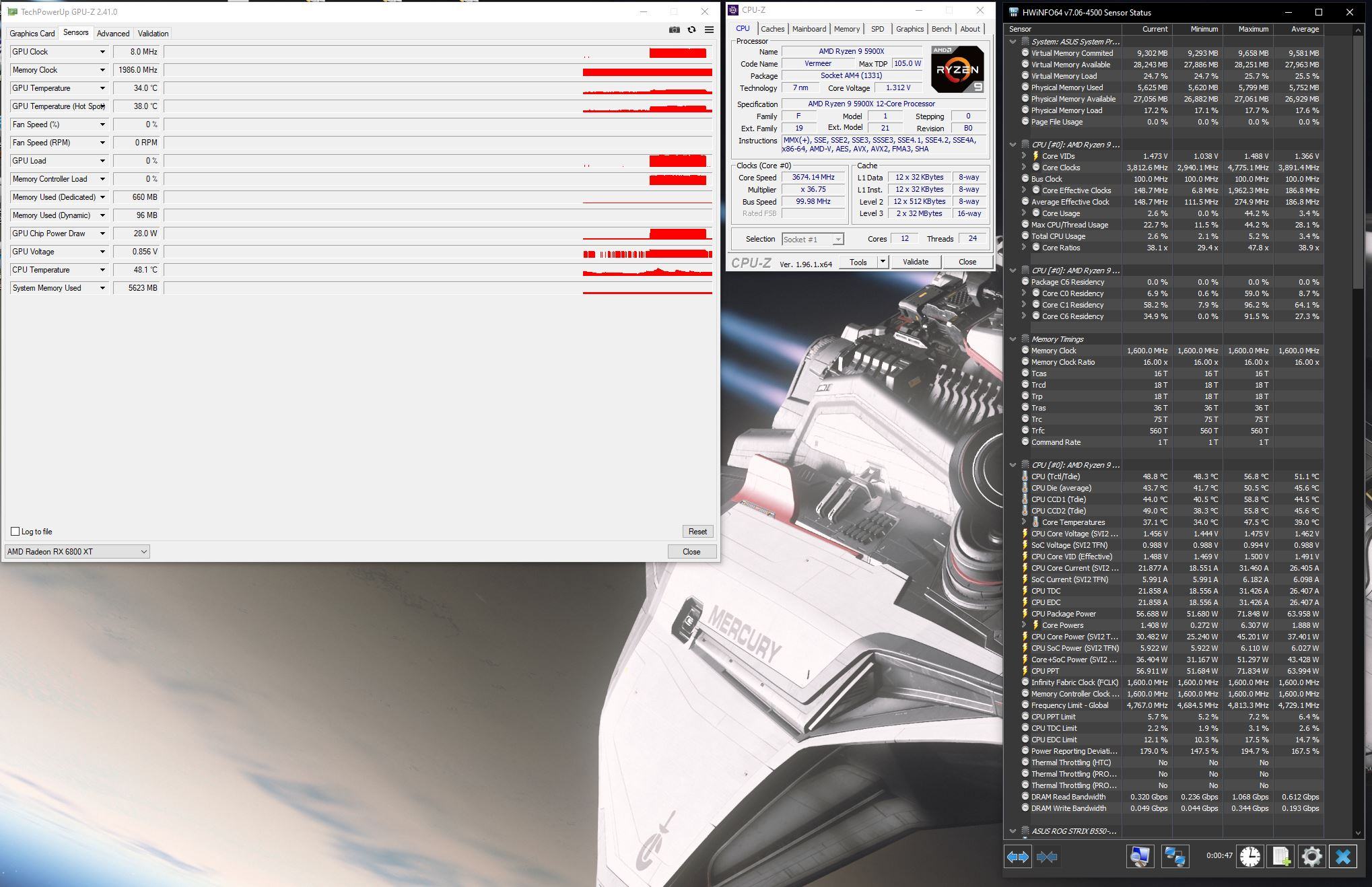Click the CPU-Z Validate button
Viewport: 1372px width, 887px height.
pyautogui.click(x=915, y=262)
